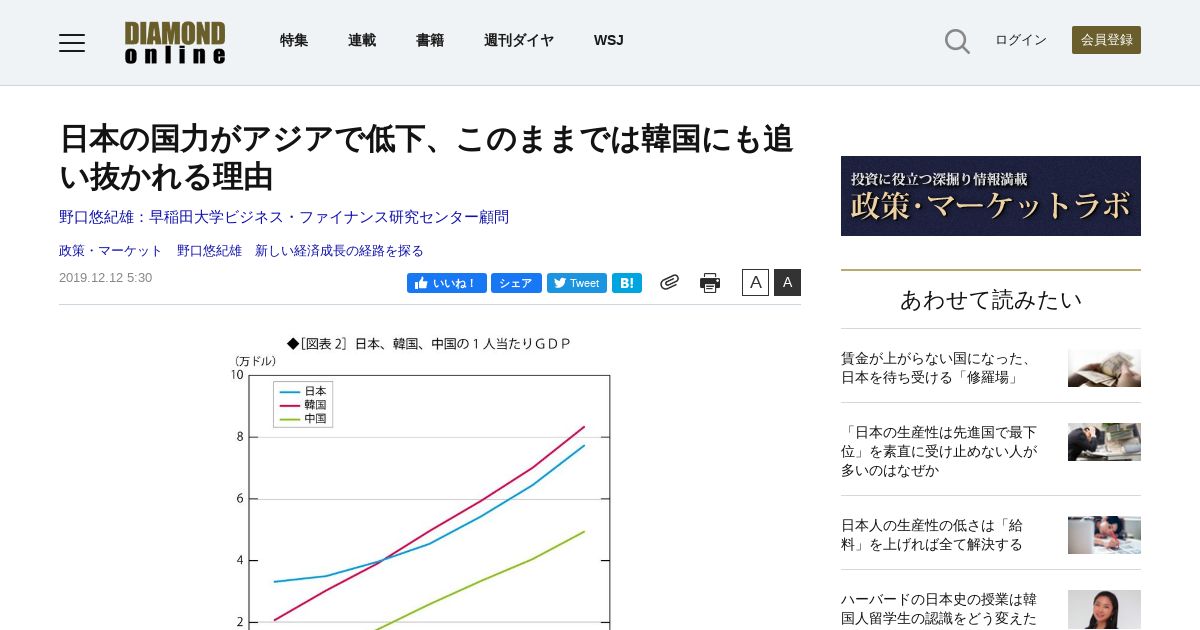The width and height of the screenshot is (1200, 630).
Task: Click the 会員登録 button
Action: pos(1106,40)
